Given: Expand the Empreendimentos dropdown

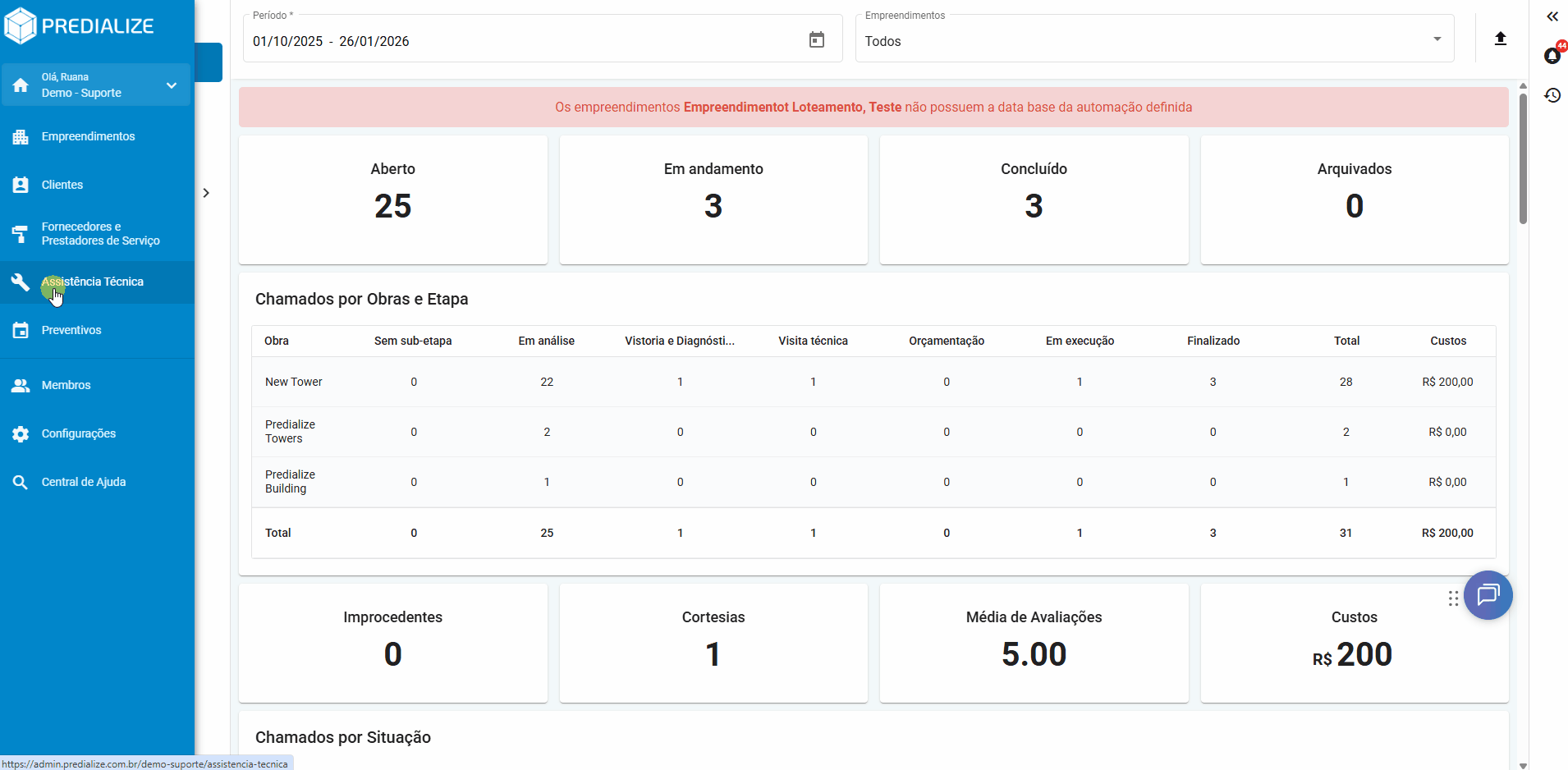Looking at the screenshot, I should coord(1437,39).
